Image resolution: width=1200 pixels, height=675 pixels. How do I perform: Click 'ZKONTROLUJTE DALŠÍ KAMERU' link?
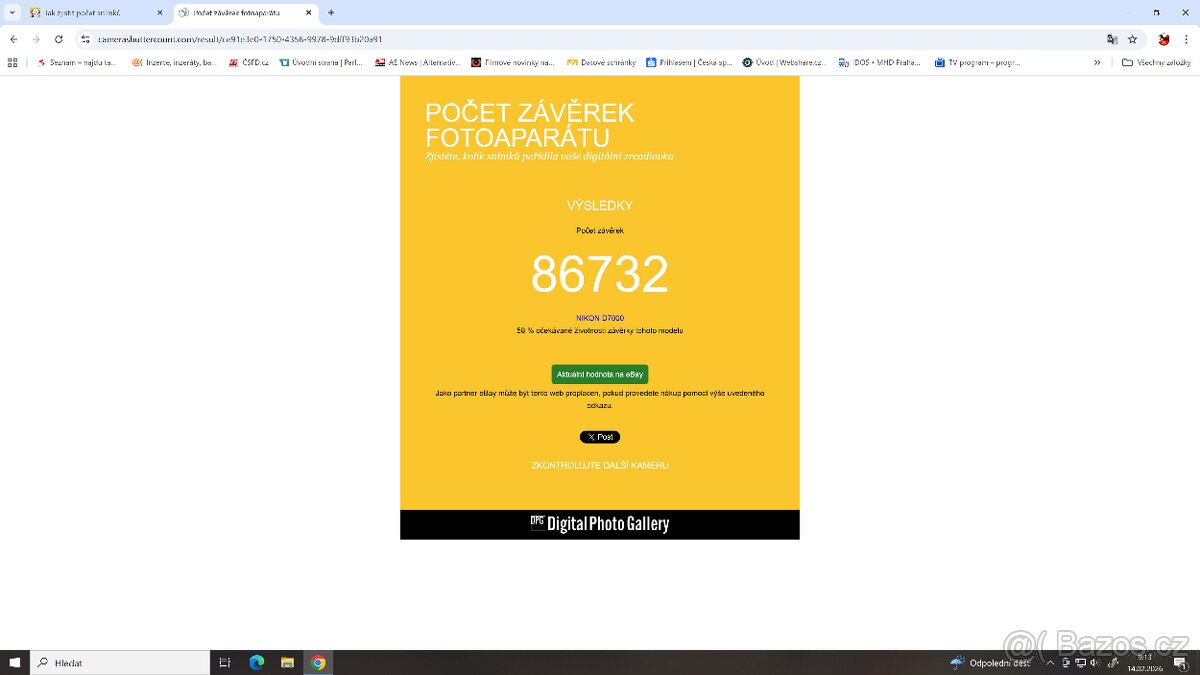click(x=600, y=466)
